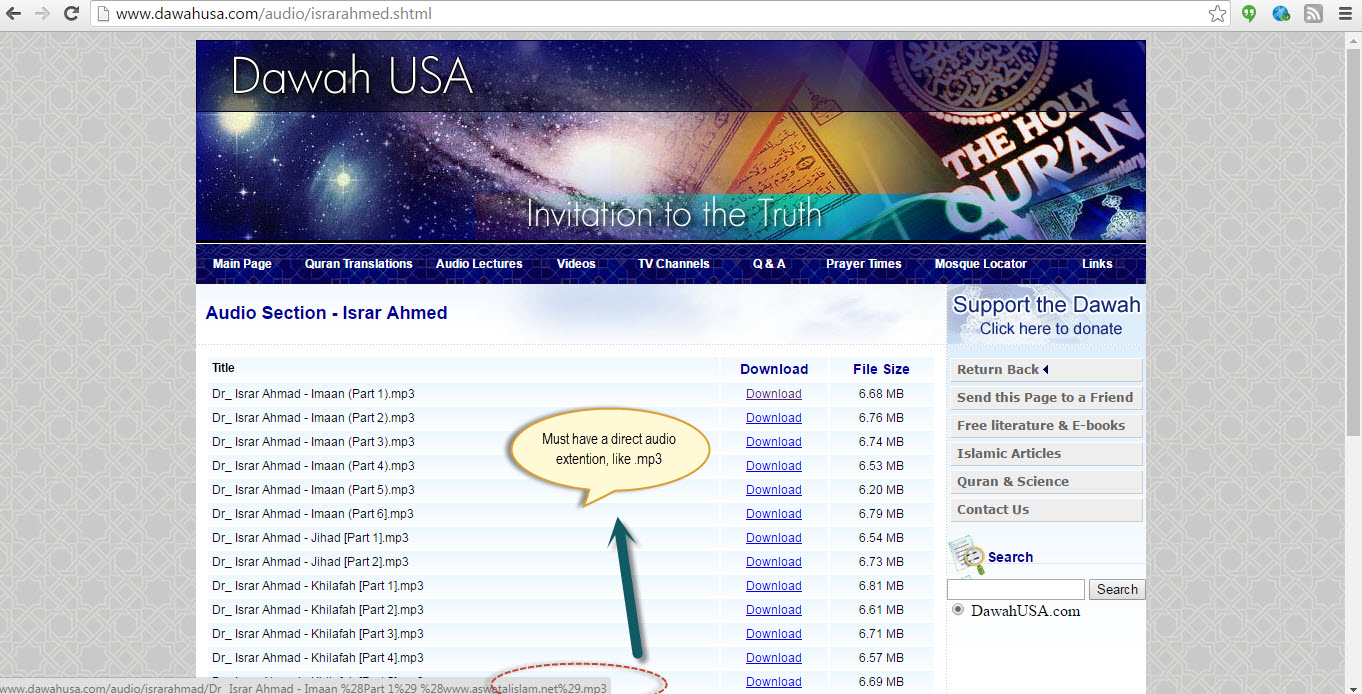
Task: Click the 'Imaan (Part 1).mp3' title text
Action: pyautogui.click(x=313, y=394)
